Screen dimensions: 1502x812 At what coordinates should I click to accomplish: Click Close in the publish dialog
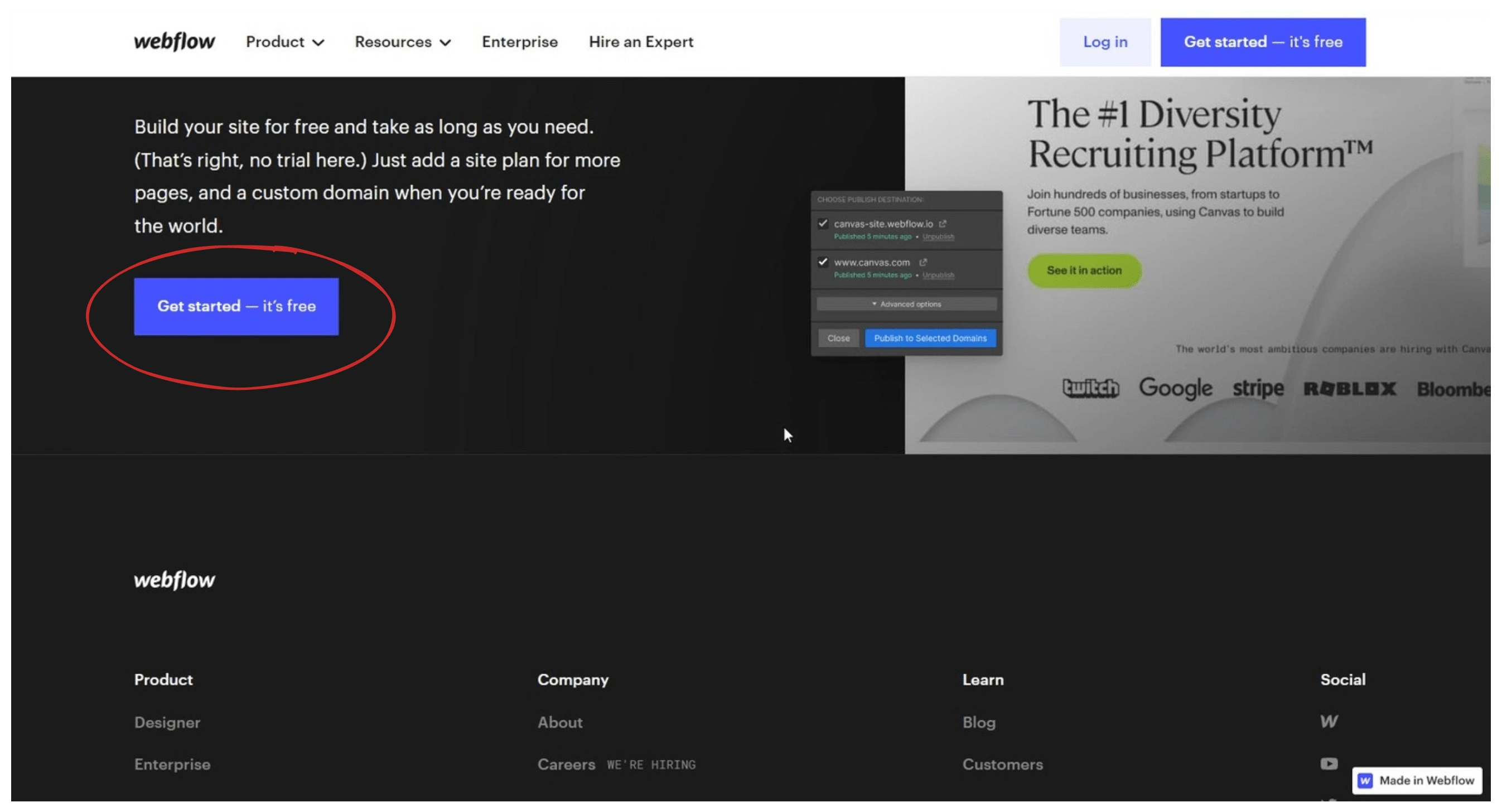pos(838,338)
